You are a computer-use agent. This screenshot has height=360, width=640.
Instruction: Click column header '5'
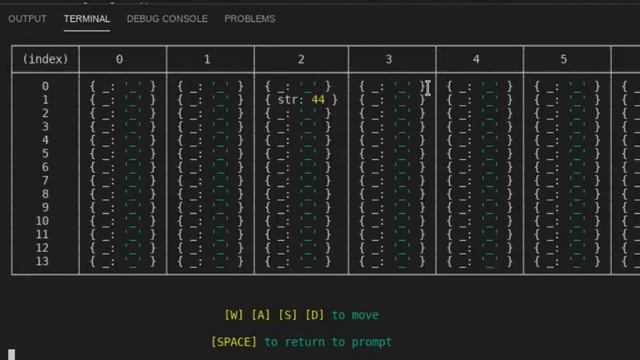pyautogui.click(x=564, y=59)
